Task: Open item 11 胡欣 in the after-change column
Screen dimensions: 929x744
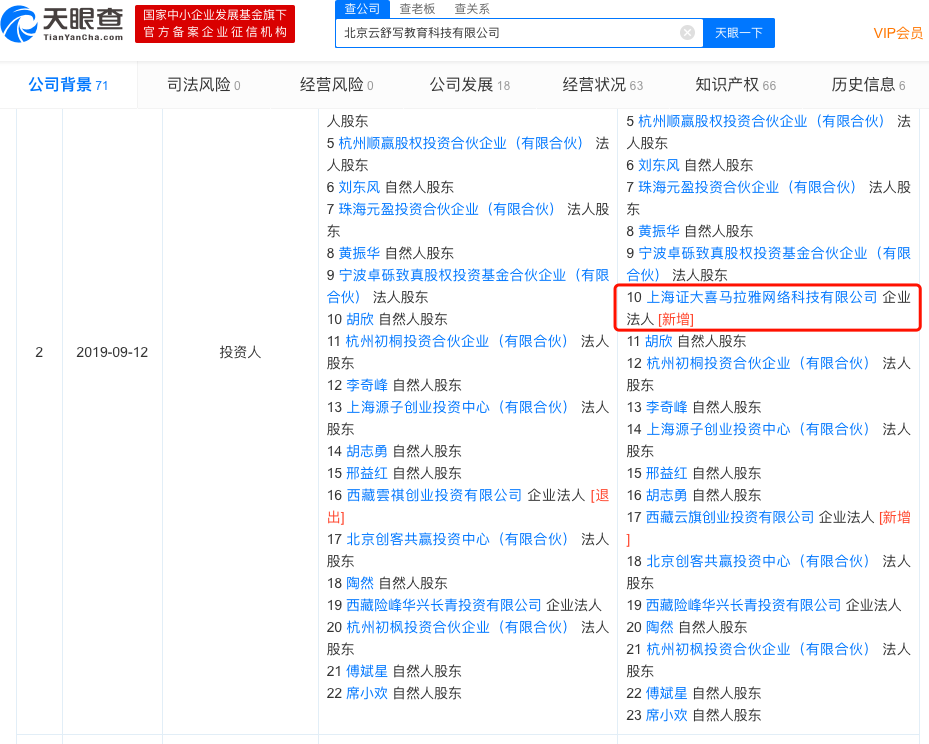Action: (659, 341)
